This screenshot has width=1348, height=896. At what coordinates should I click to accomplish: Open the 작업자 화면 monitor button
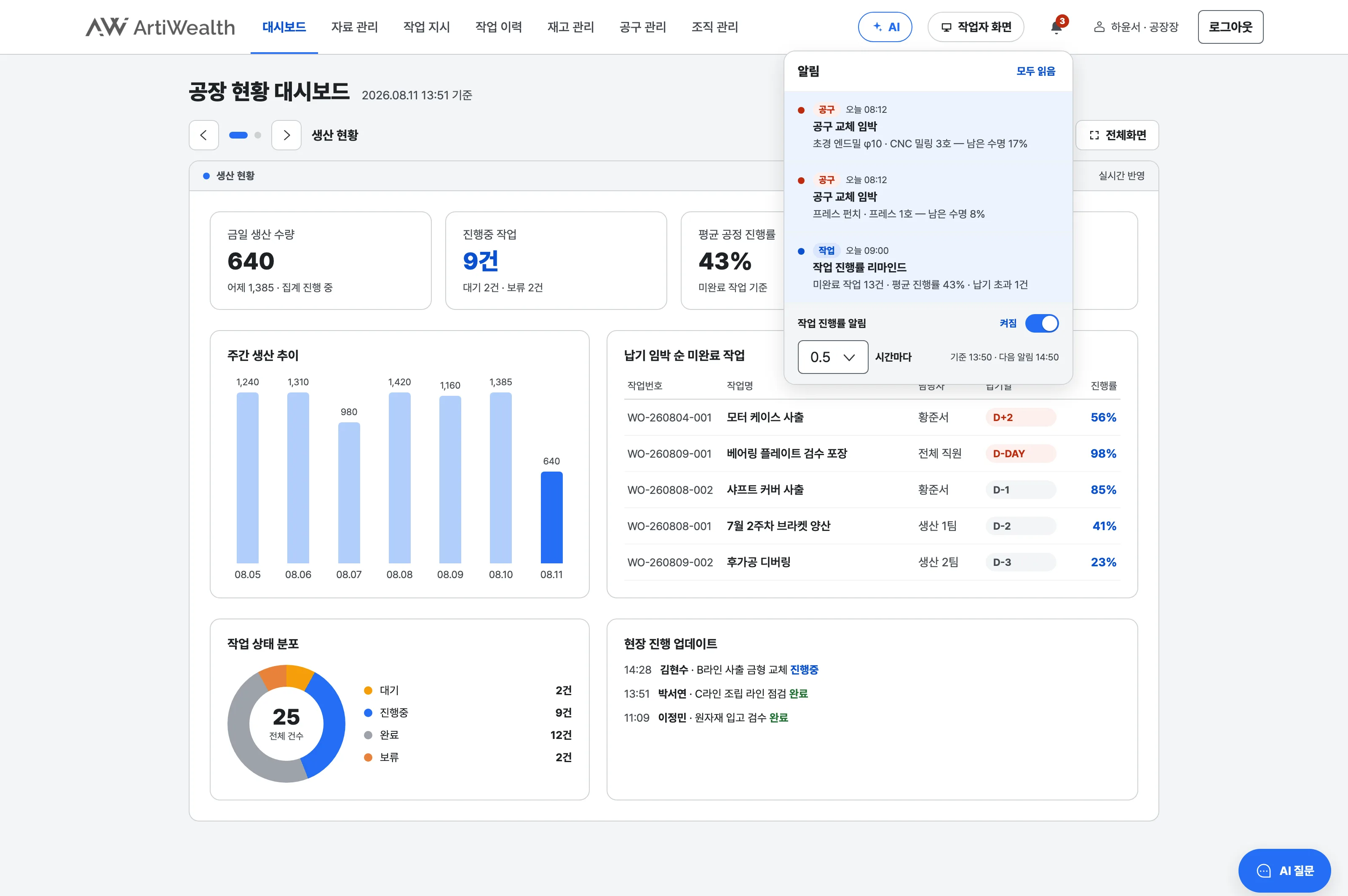click(975, 27)
